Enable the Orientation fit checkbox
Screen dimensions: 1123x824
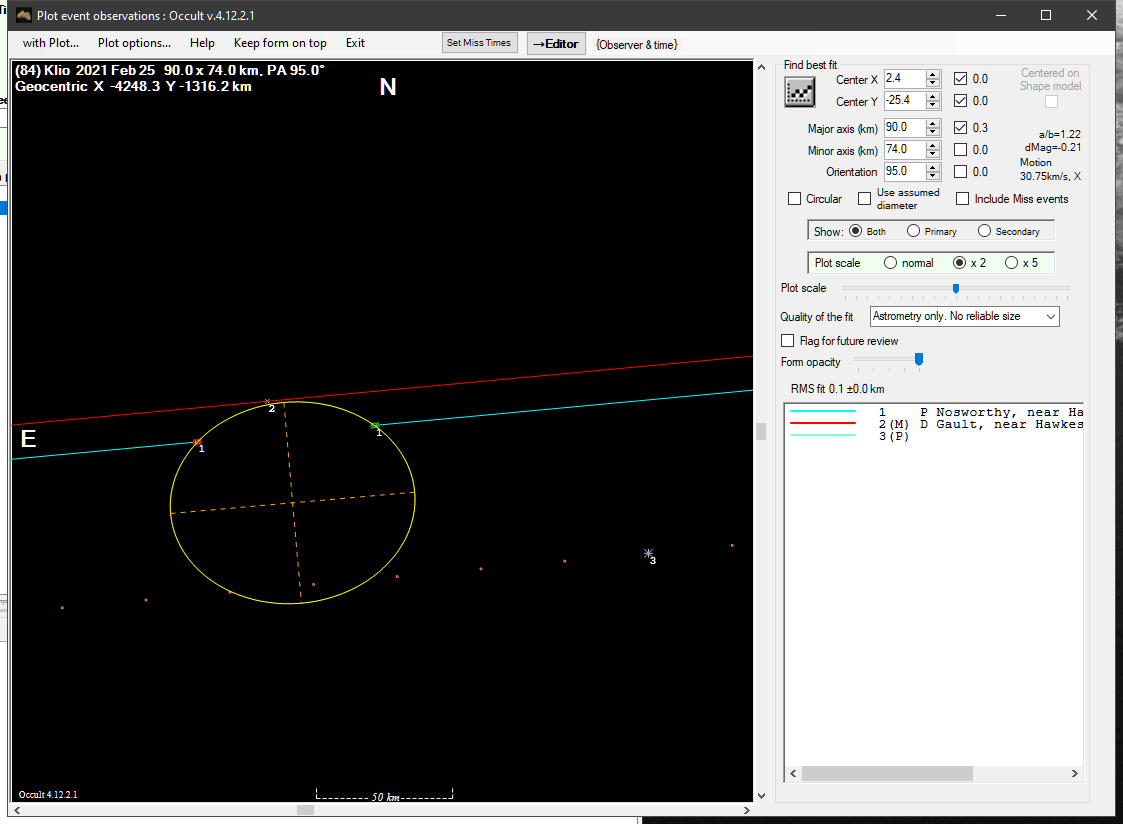tap(960, 172)
